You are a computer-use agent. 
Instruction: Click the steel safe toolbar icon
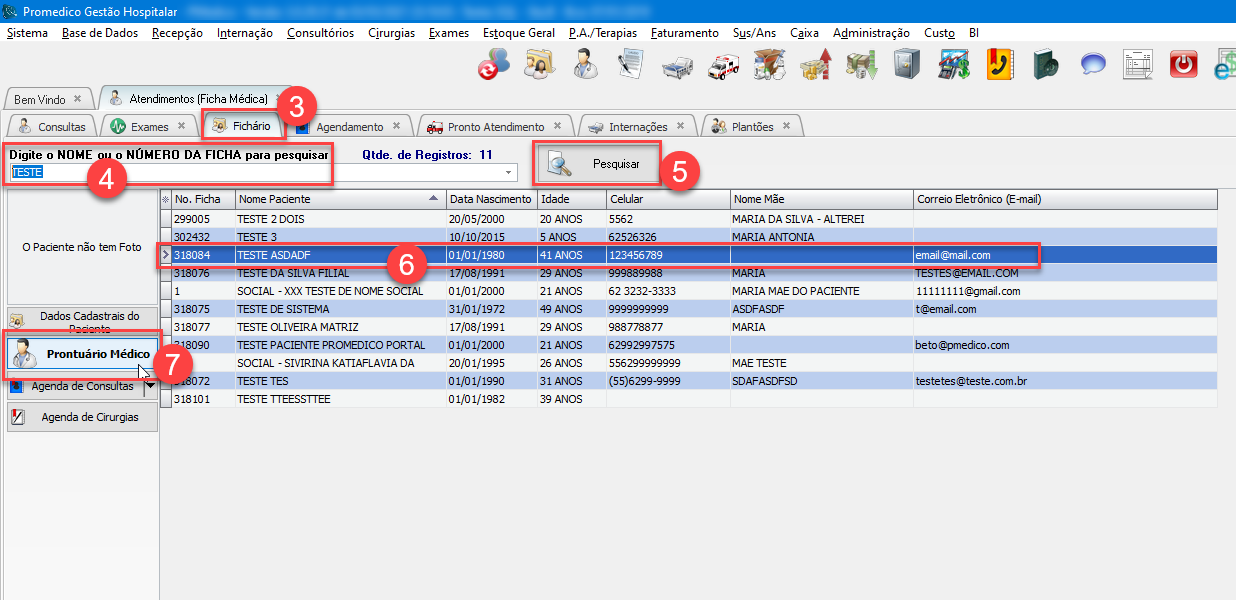[906, 66]
